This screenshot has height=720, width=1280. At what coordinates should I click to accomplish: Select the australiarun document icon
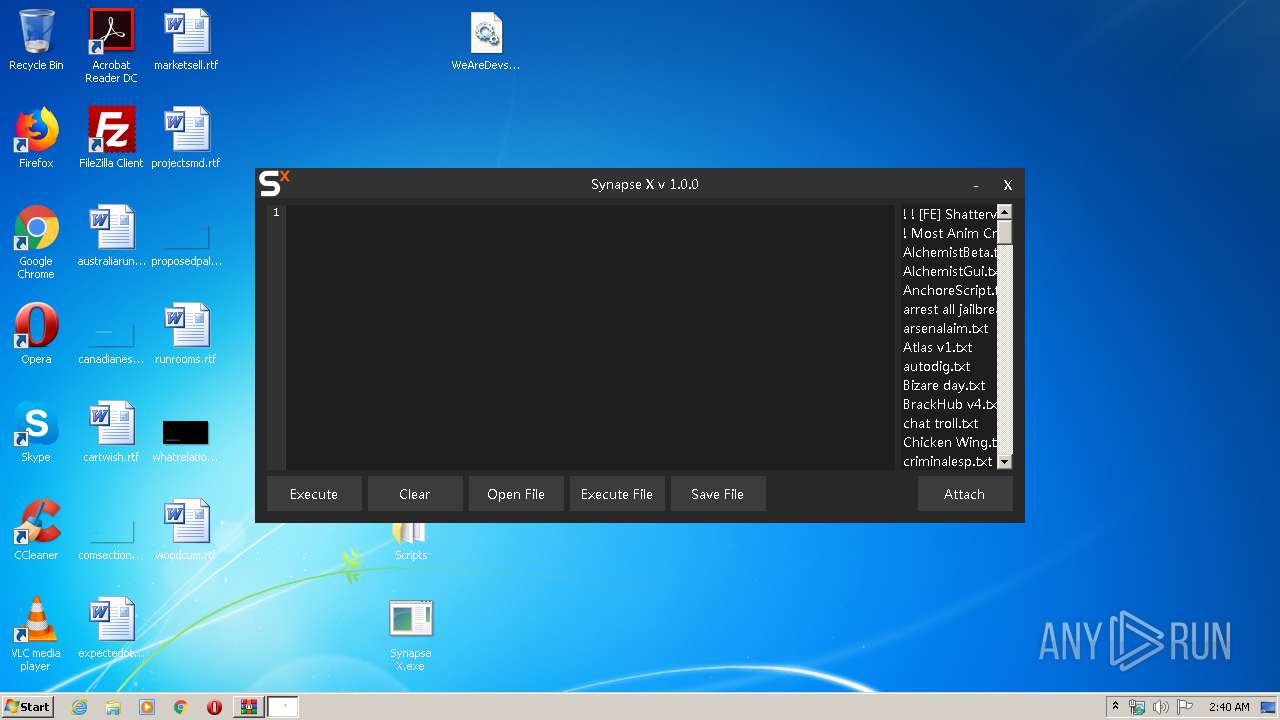(111, 237)
